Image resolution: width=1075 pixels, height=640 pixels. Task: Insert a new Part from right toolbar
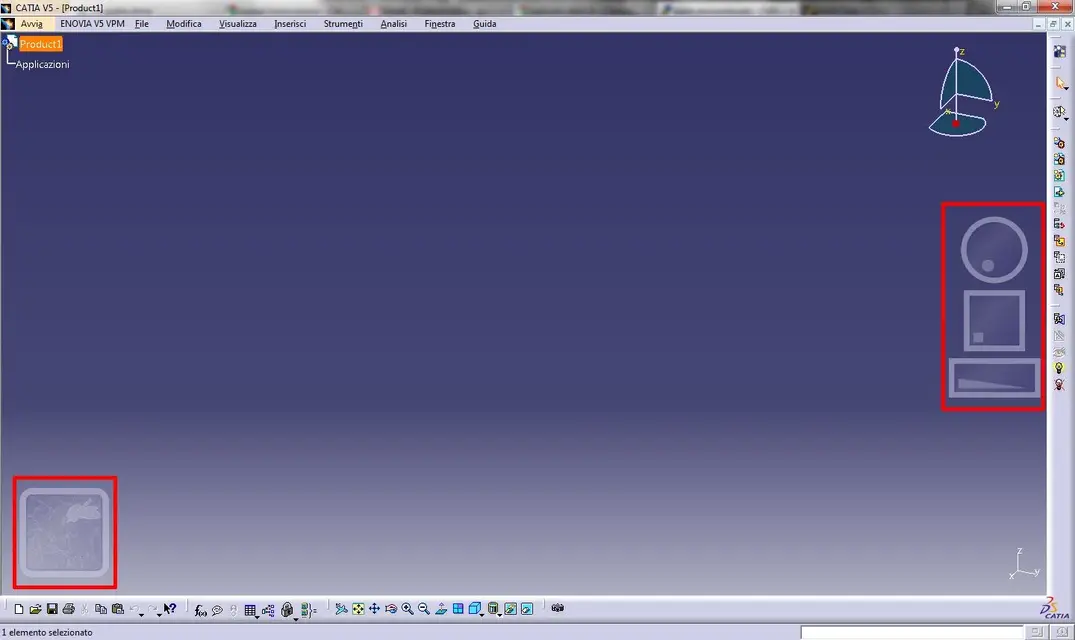pos(1059,175)
